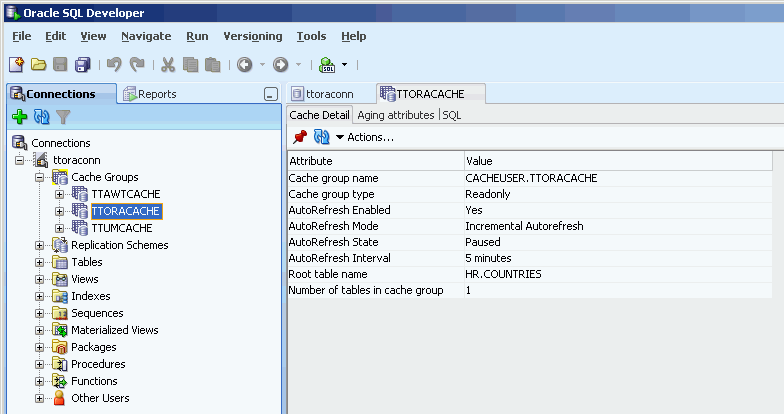Screen dimensions: 784x414
Task: Click the Filter funnel icon in Connections
Action: tap(63, 117)
